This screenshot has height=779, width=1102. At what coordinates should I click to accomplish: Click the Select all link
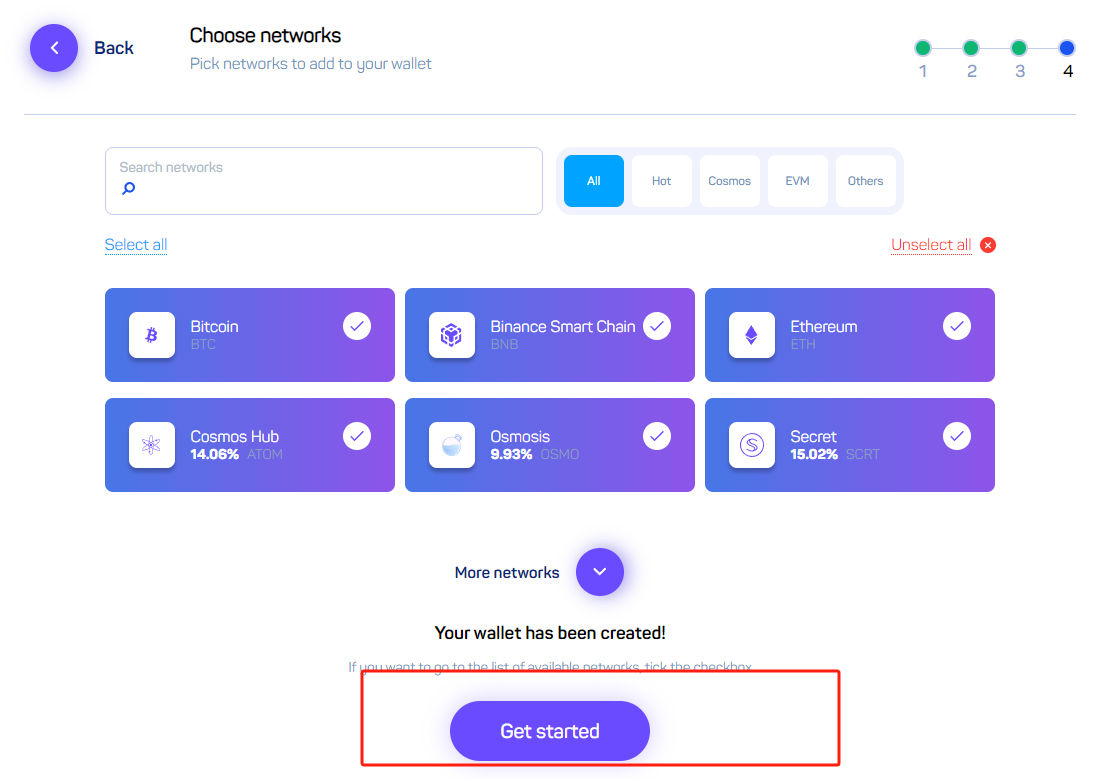coord(136,245)
